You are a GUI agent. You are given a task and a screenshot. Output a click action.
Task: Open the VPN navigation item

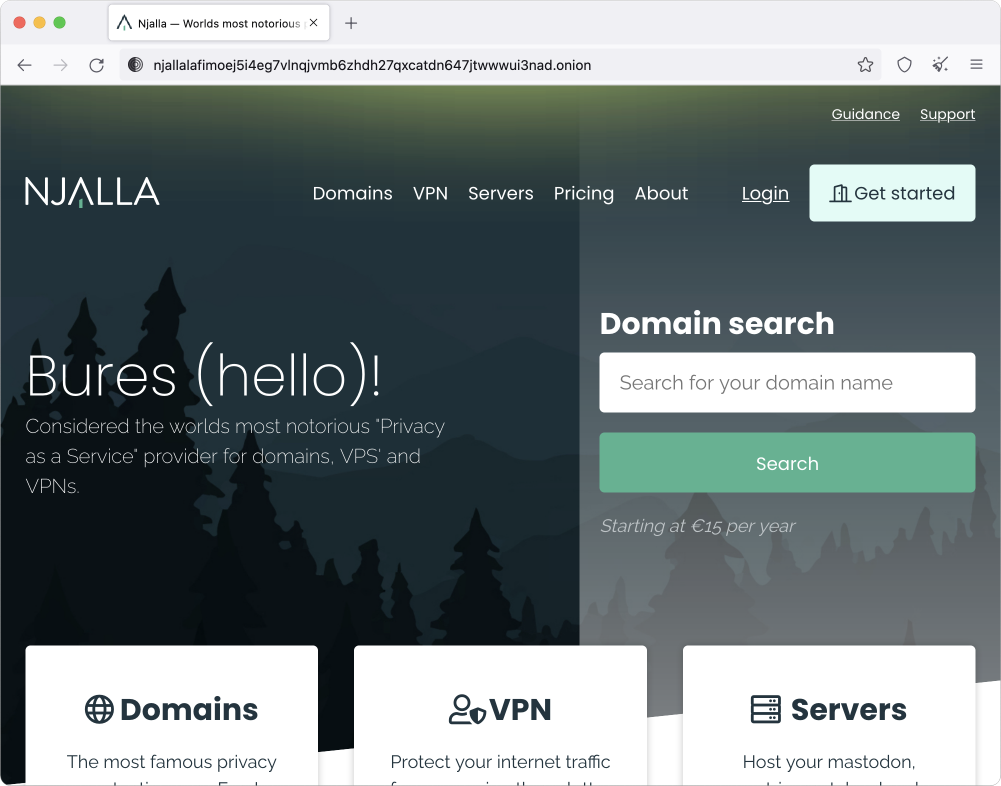pos(430,193)
